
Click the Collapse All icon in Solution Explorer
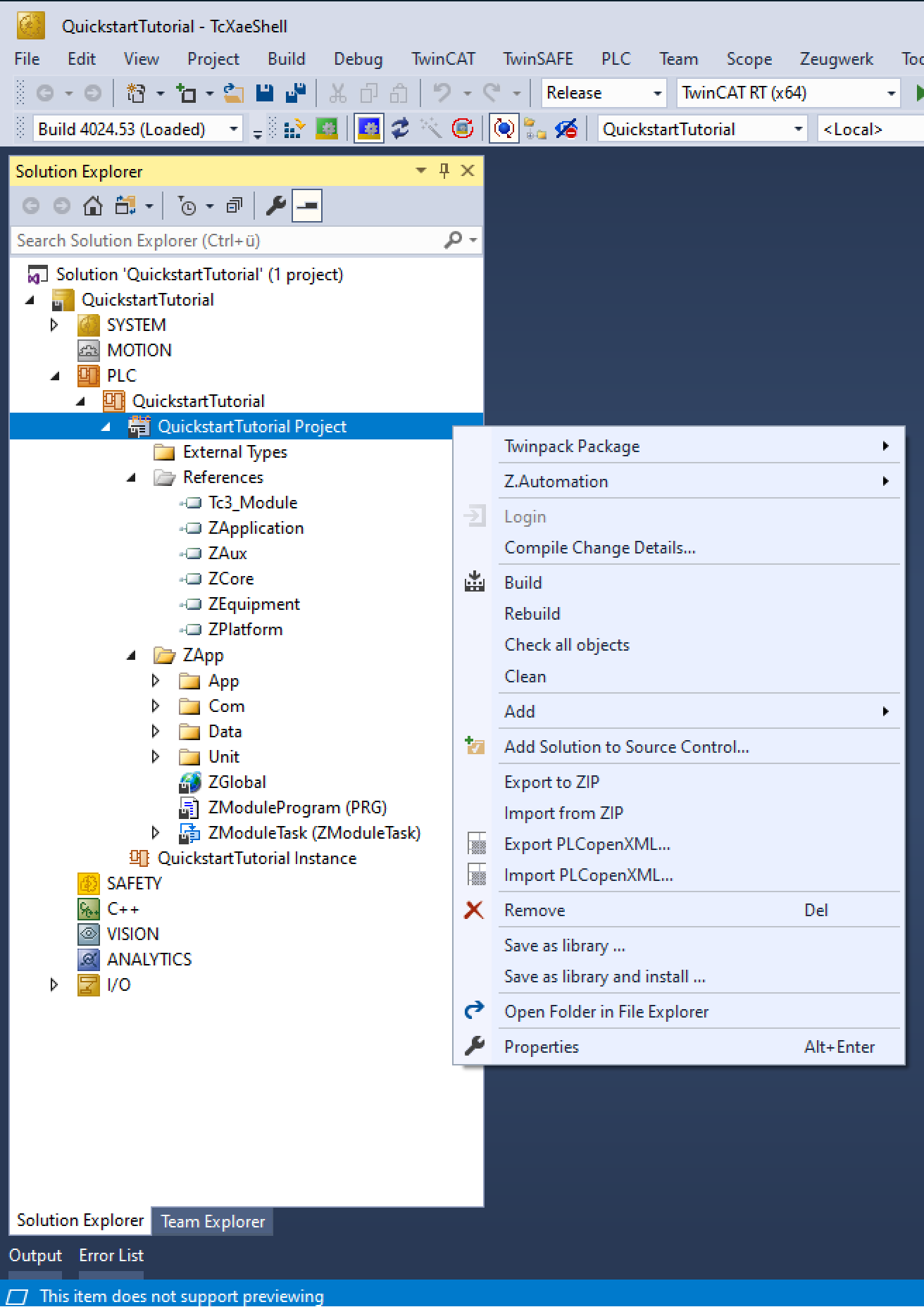[x=234, y=206]
